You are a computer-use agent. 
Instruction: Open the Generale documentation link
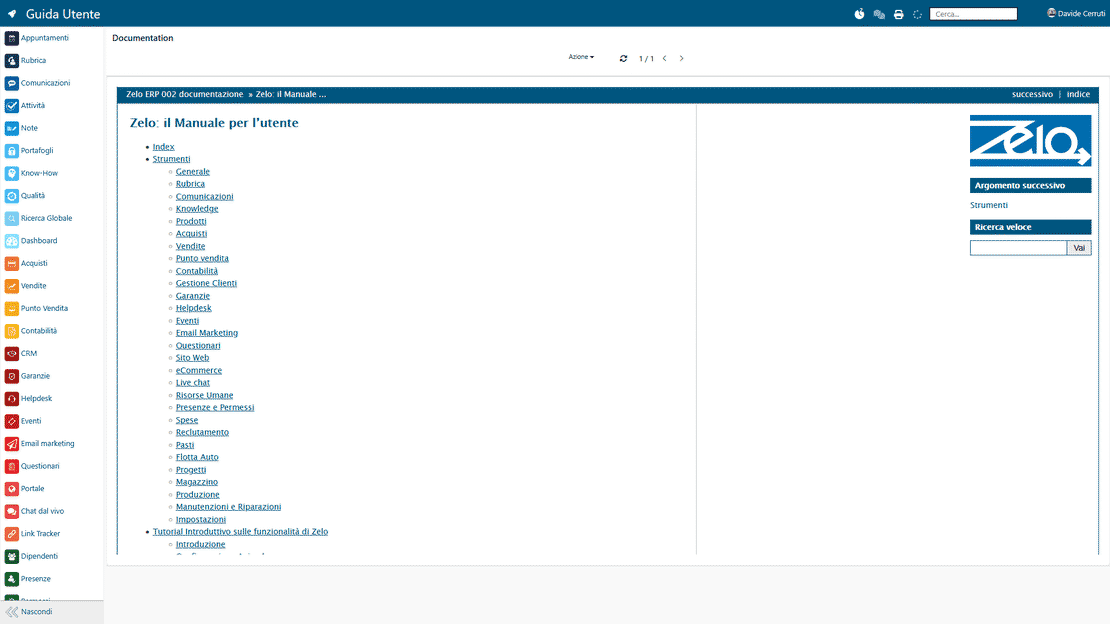click(193, 172)
